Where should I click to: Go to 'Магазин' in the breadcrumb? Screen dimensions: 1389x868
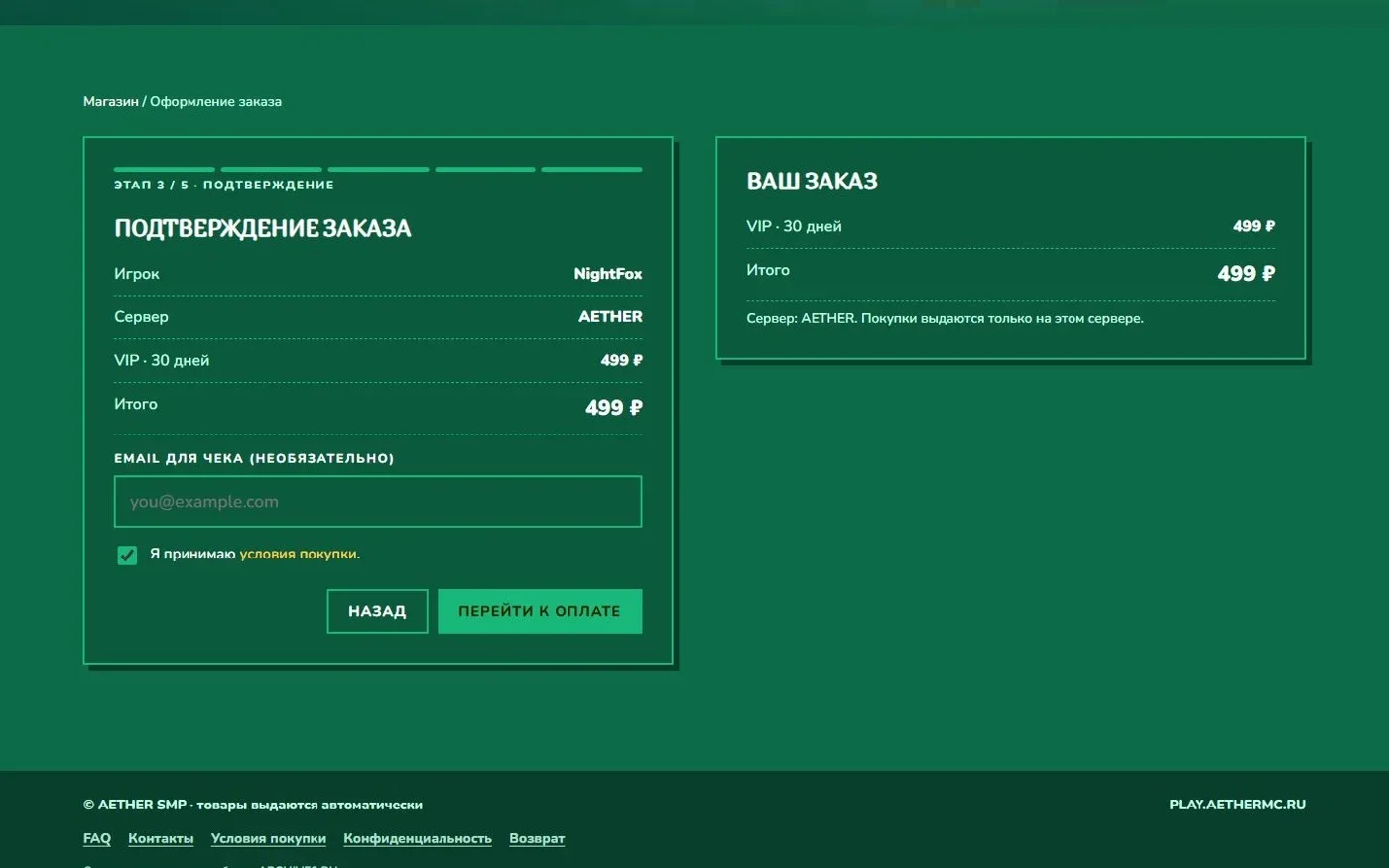click(x=111, y=101)
